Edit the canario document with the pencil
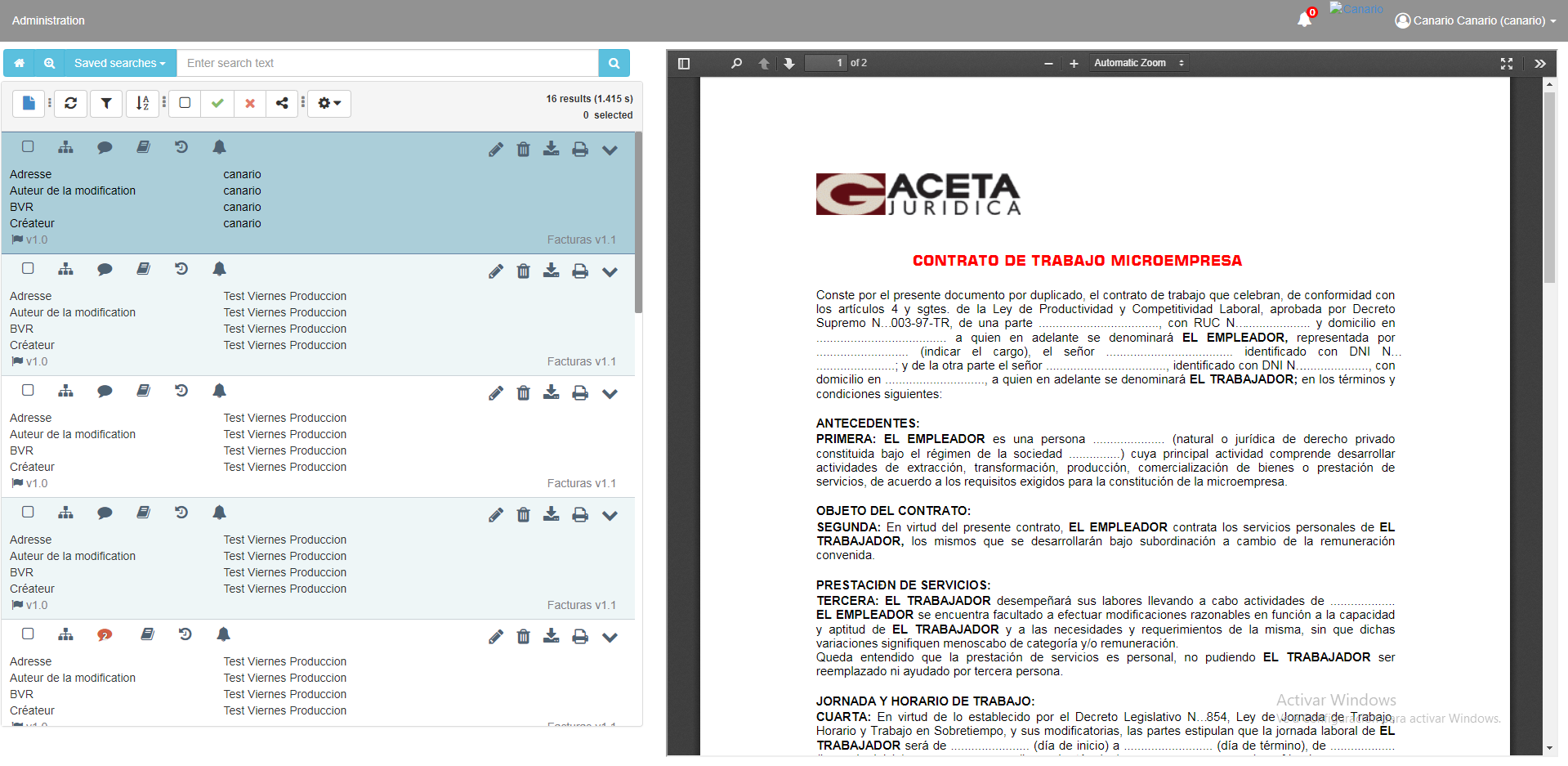The image size is (1568, 766). click(496, 150)
